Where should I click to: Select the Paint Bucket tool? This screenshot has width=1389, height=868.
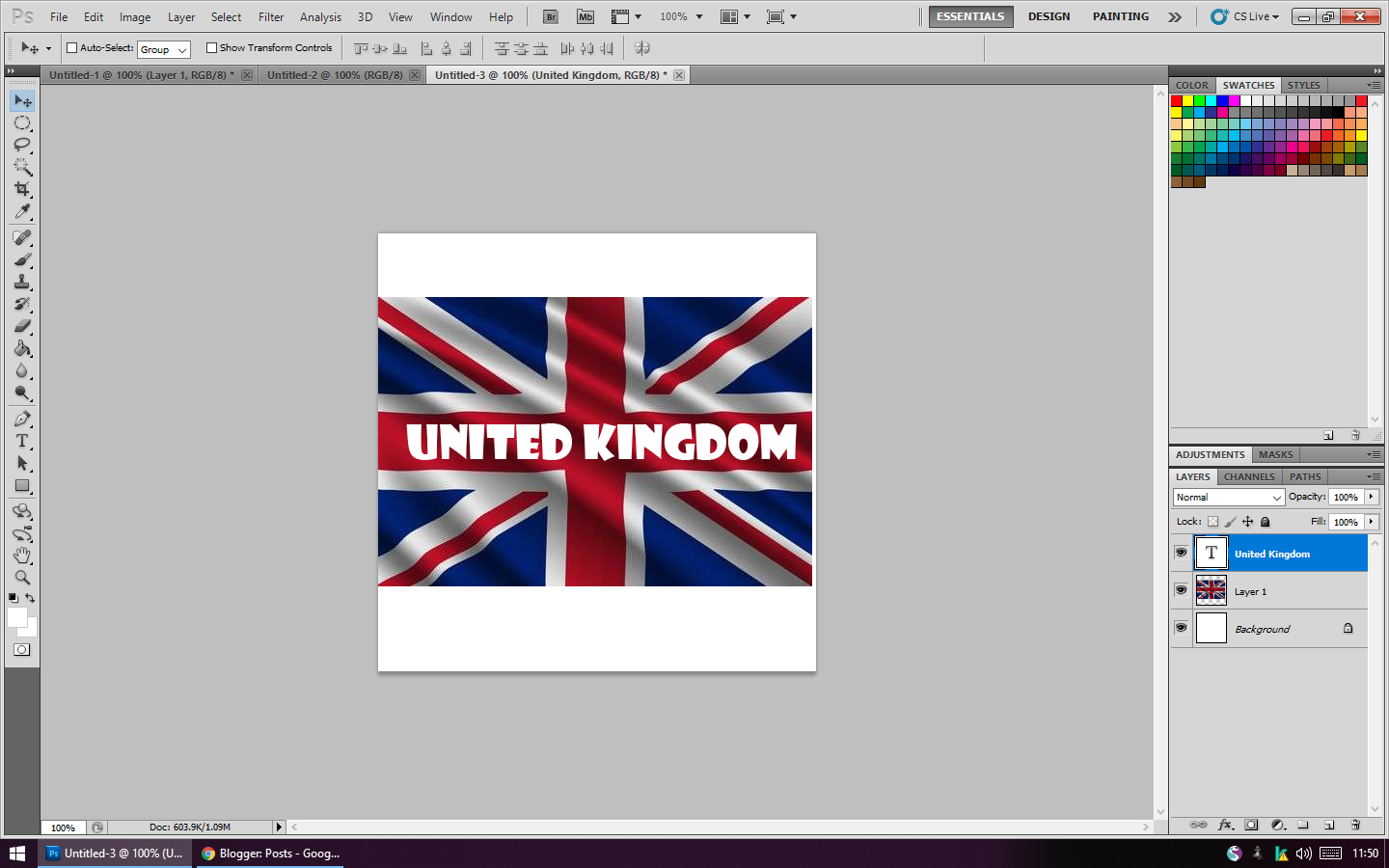click(x=22, y=348)
